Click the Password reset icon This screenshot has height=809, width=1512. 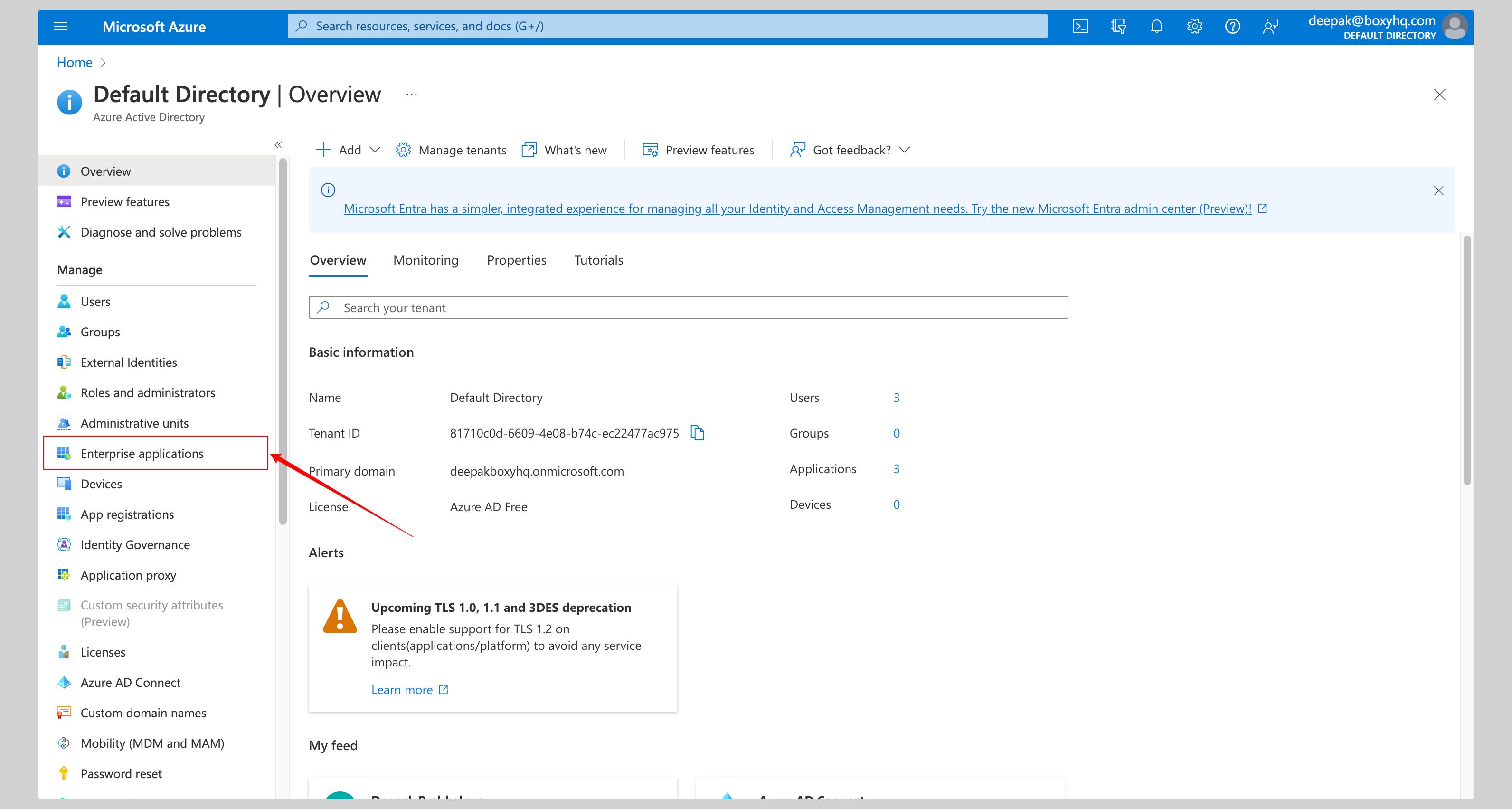point(63,773)
